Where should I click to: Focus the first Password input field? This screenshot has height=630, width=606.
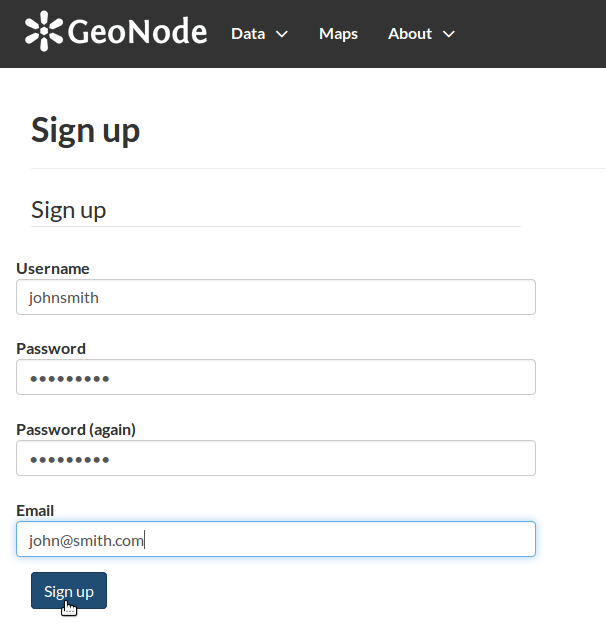[x=276, y=377]
